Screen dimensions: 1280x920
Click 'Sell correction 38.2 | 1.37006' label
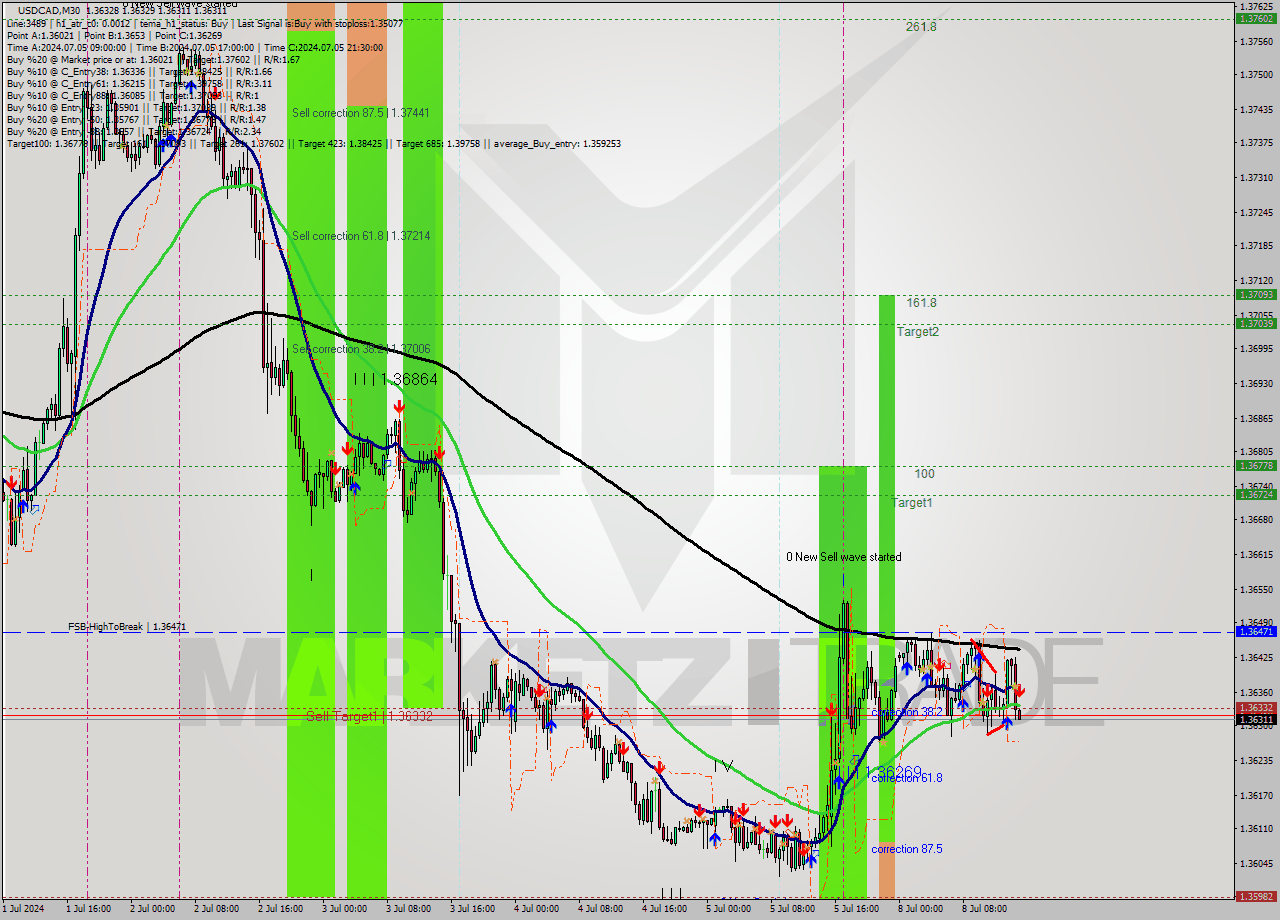tap(361, 349)
